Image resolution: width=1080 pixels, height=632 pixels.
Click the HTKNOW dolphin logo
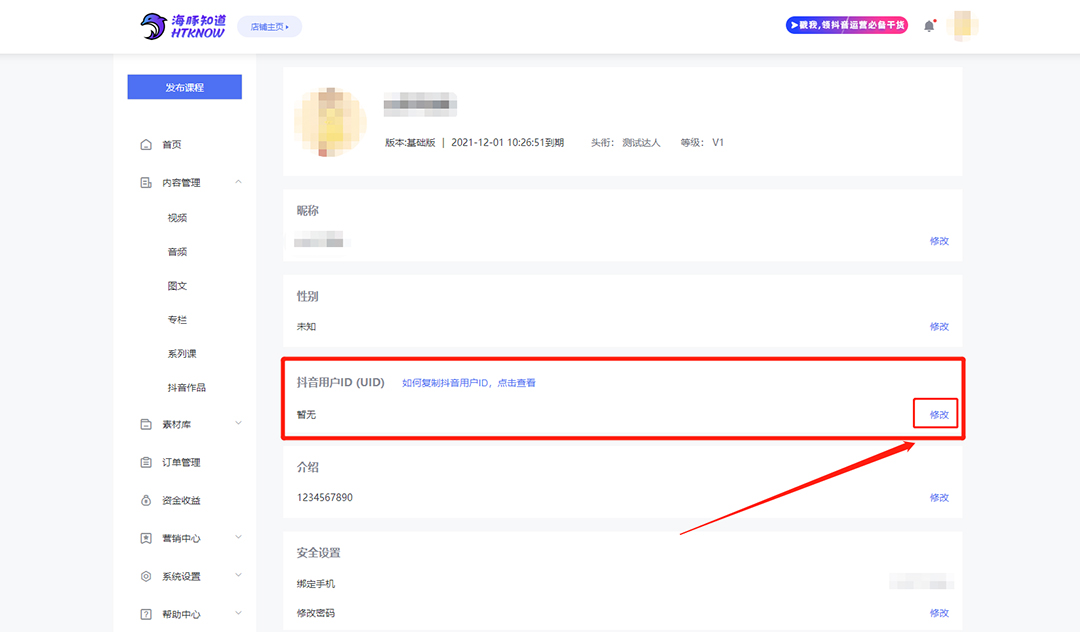coord(183,26)
